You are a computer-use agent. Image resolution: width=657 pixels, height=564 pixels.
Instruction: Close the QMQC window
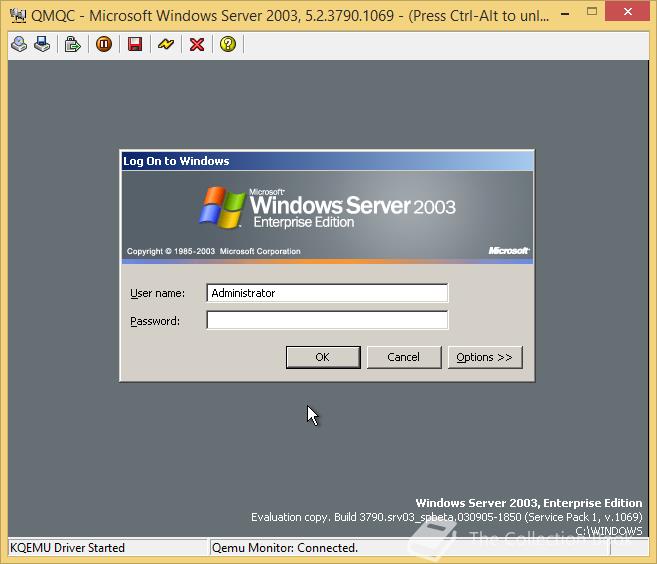pos(628,12)
